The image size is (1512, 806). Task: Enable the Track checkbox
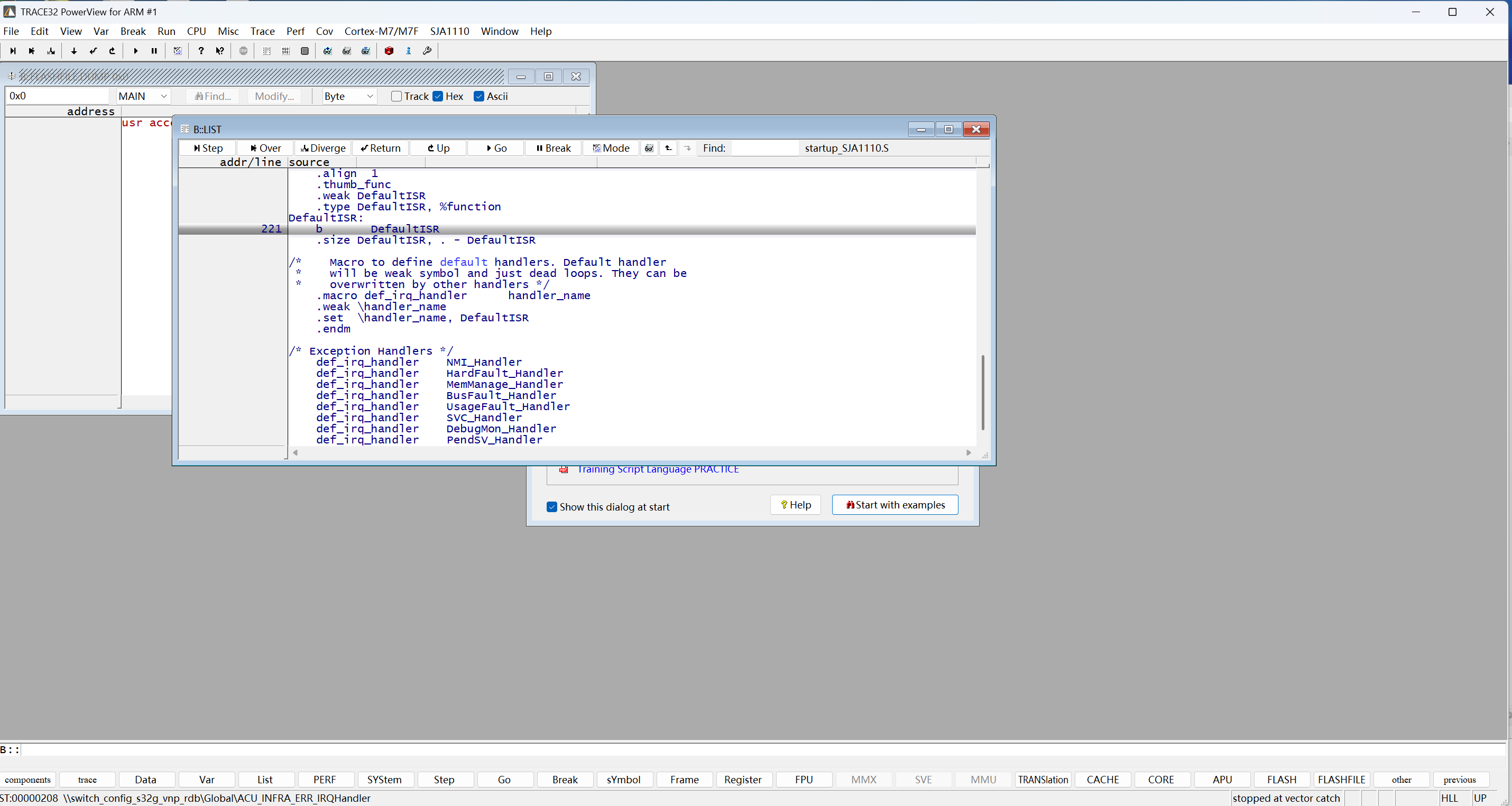[x=397, y=96]
